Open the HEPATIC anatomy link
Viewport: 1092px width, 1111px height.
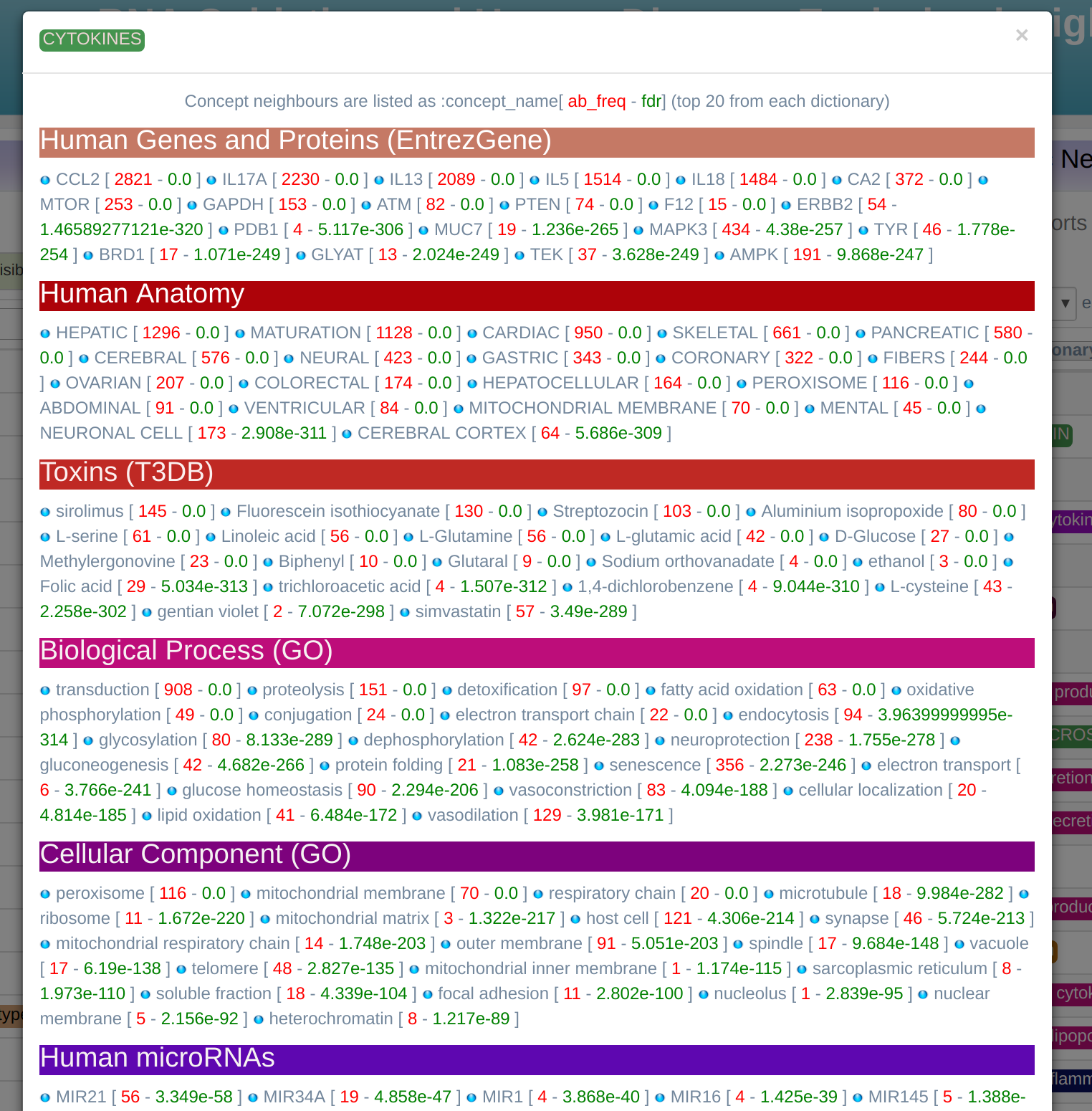[x=92, y=333]
